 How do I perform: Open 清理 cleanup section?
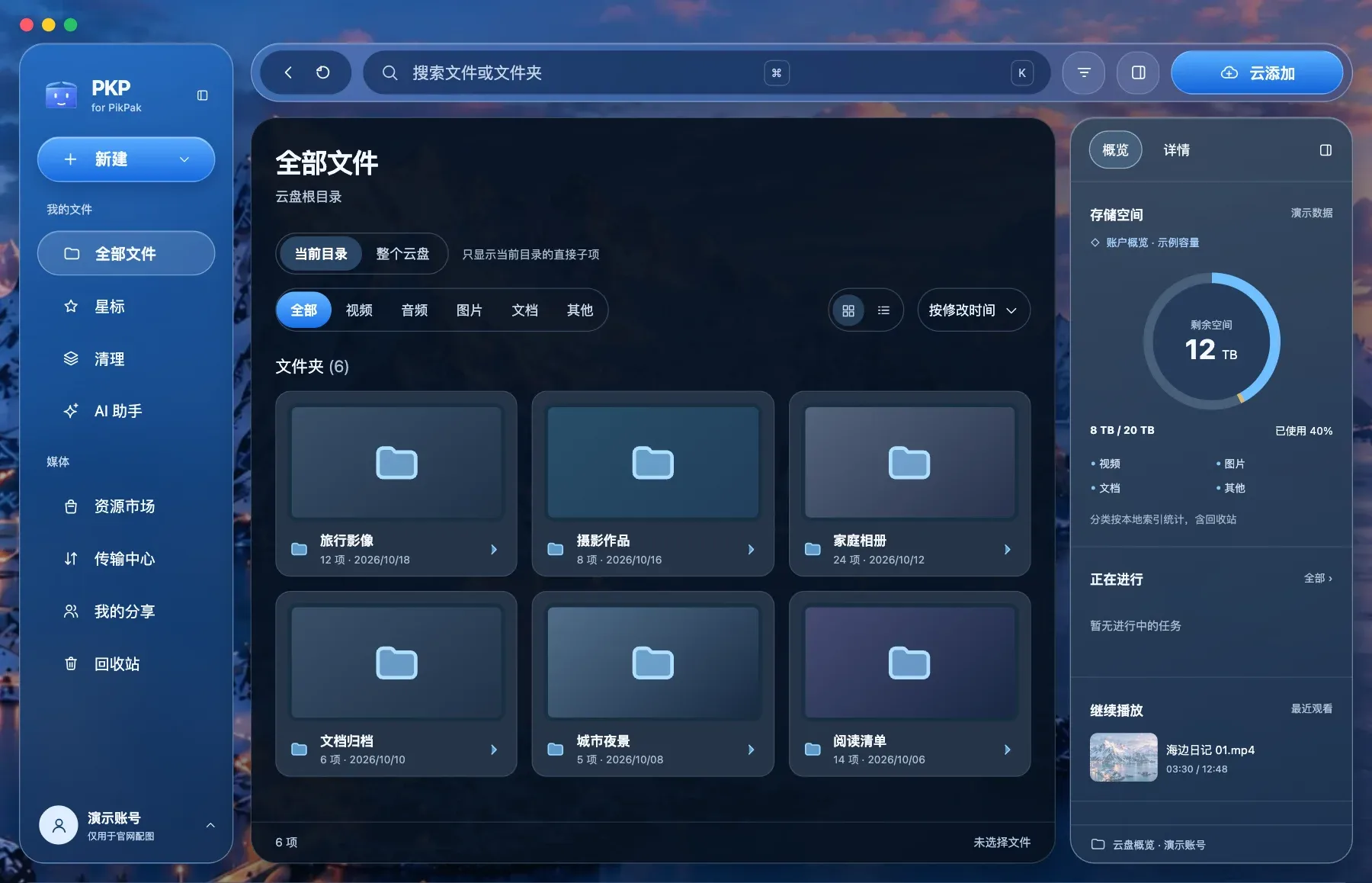point(126,359)
